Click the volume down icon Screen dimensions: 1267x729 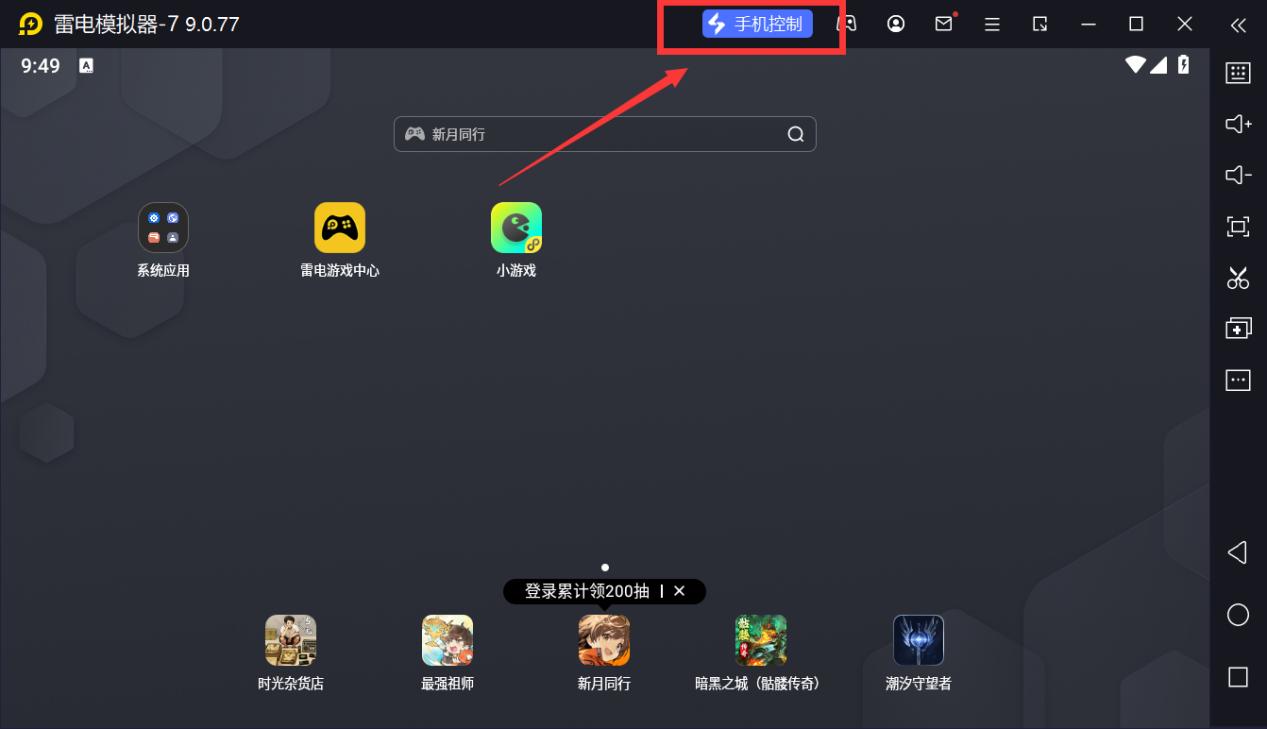(1238, 175)
